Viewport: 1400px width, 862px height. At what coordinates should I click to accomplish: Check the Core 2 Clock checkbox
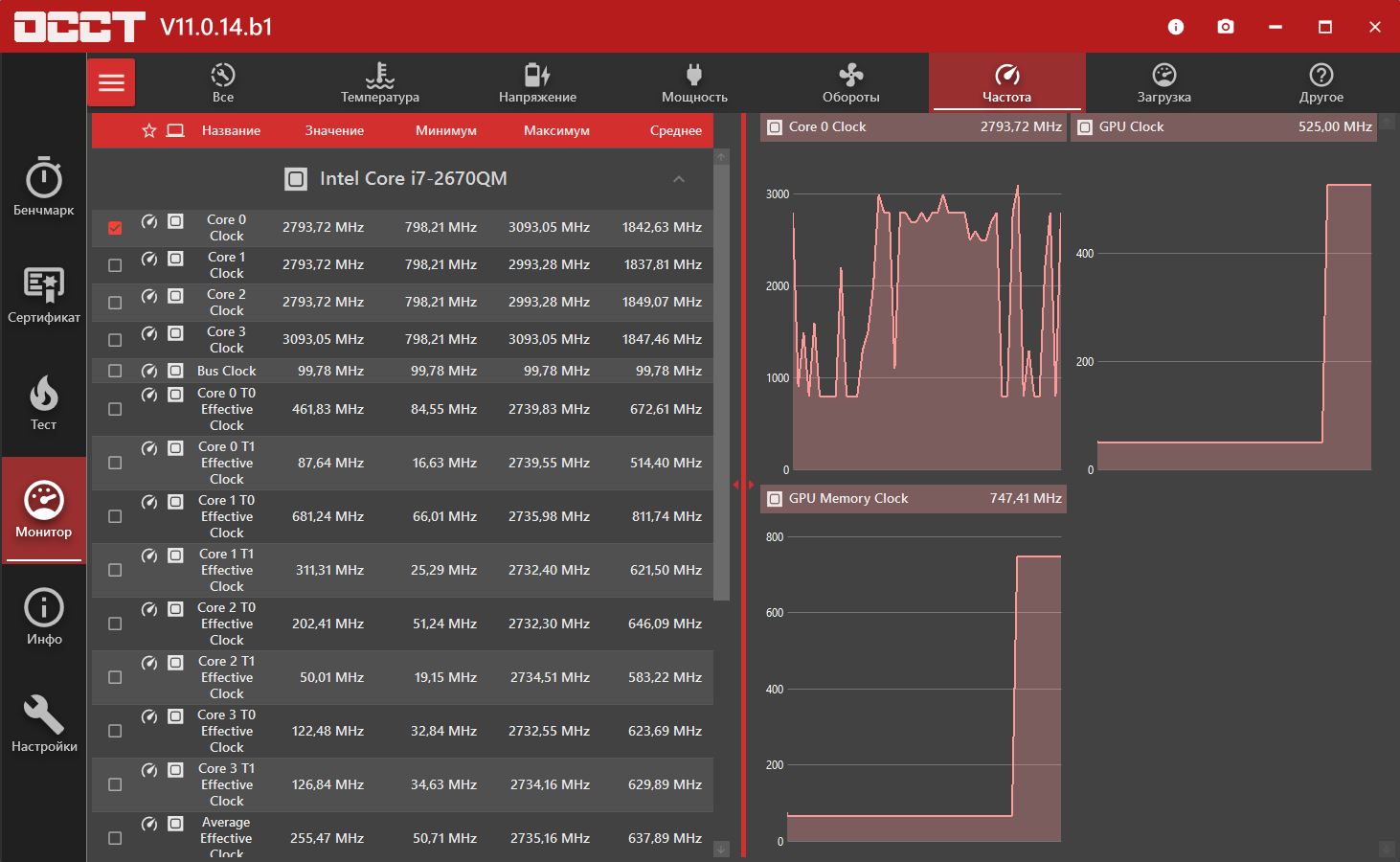tap(115, 303)
